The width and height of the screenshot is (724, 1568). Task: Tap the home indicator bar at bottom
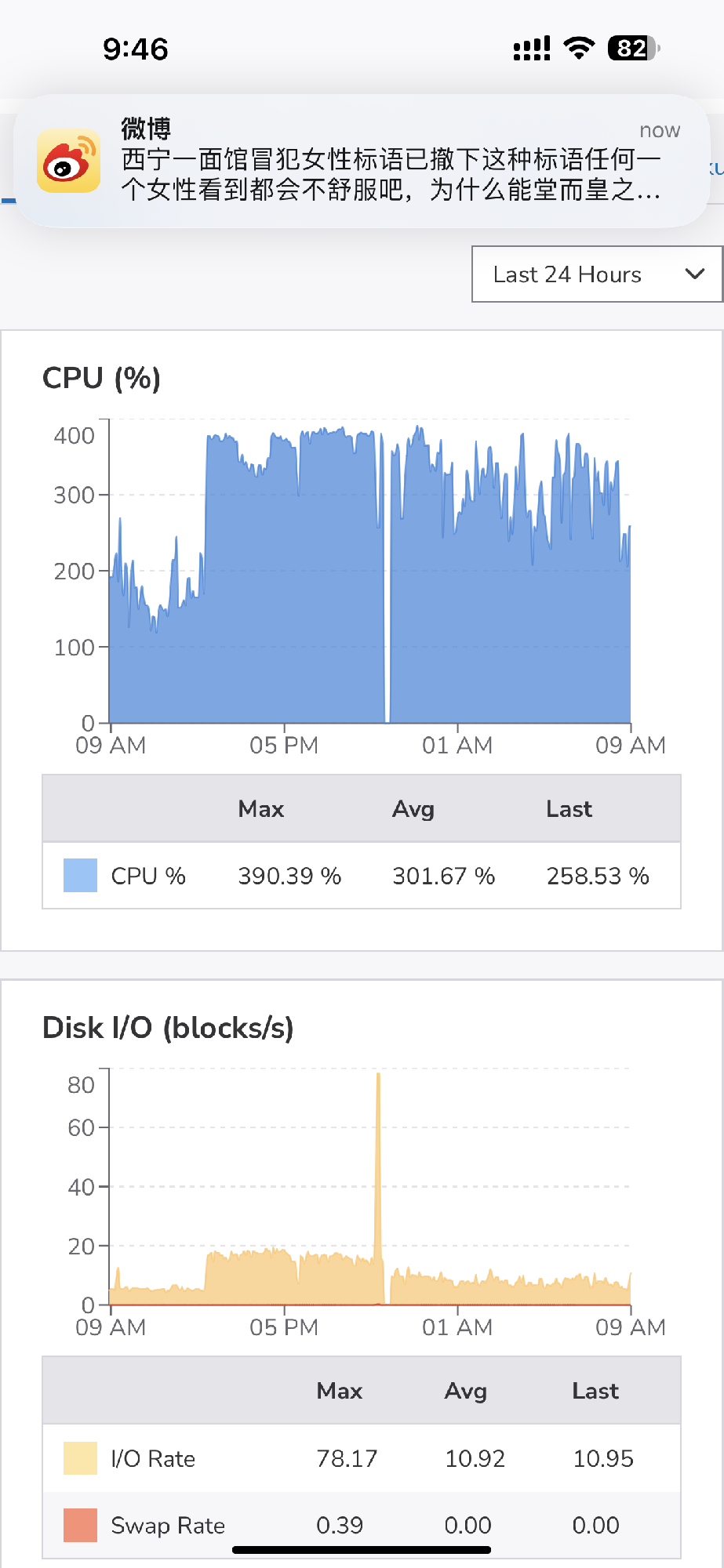pos(362,1549)
